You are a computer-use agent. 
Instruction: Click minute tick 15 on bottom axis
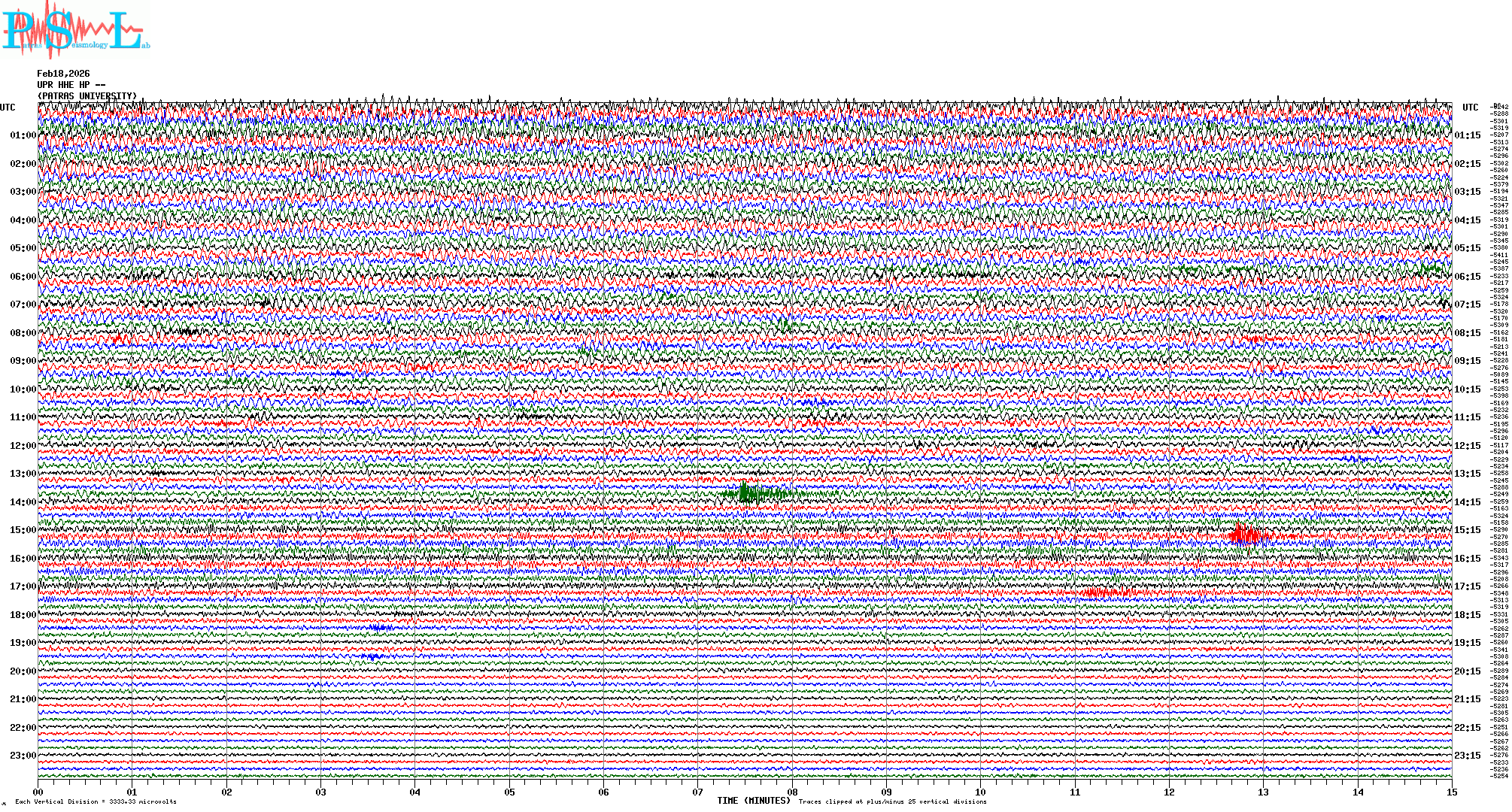(x=1451, y=792)
